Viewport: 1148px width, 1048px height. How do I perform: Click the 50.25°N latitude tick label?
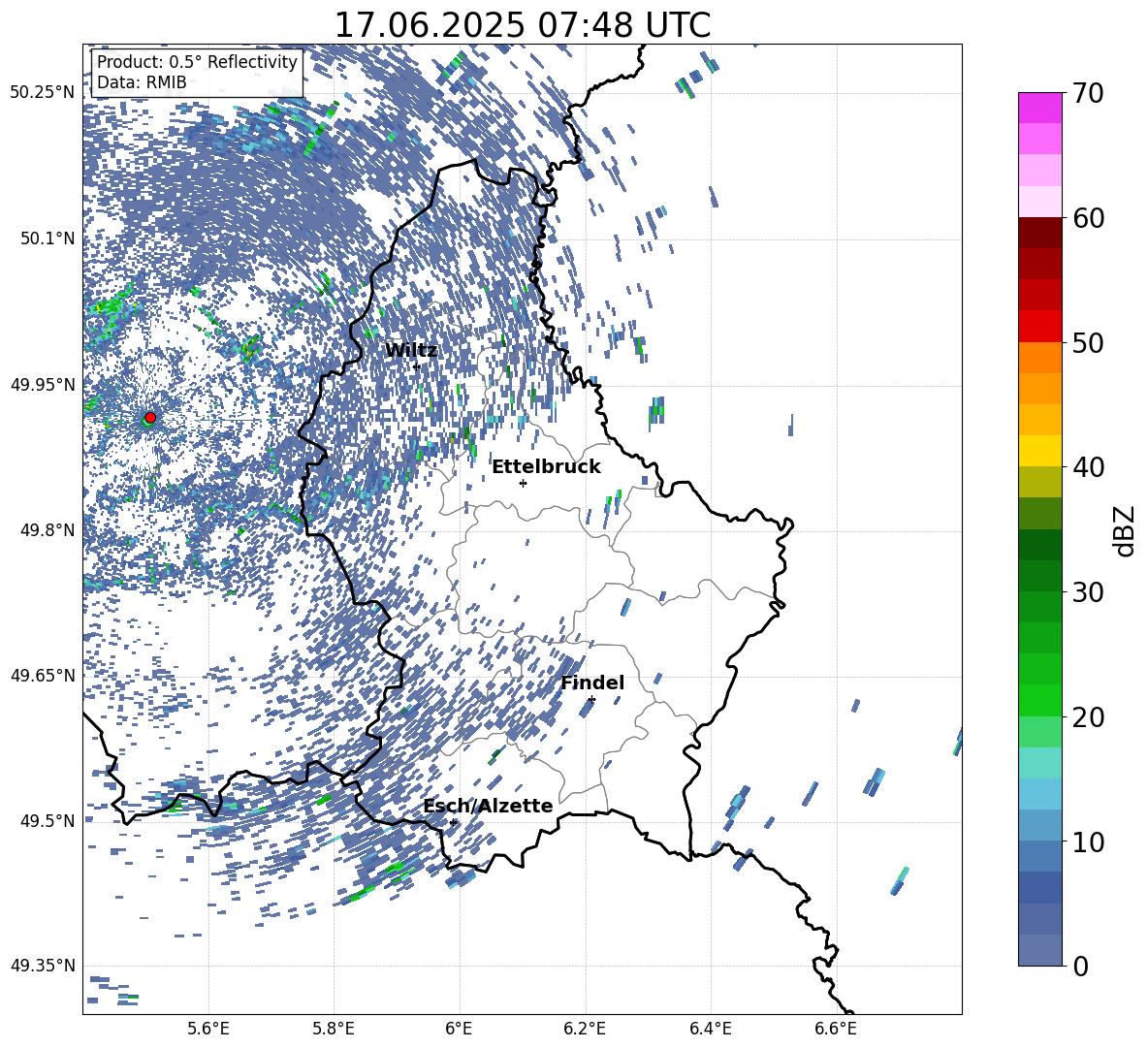43,93
